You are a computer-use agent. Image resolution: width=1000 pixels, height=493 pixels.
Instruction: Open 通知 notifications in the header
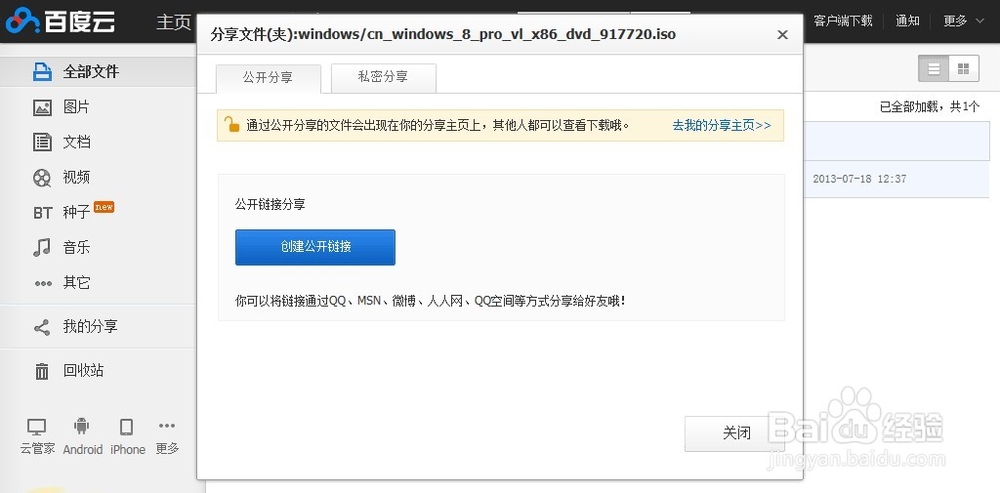pos(907,21)
